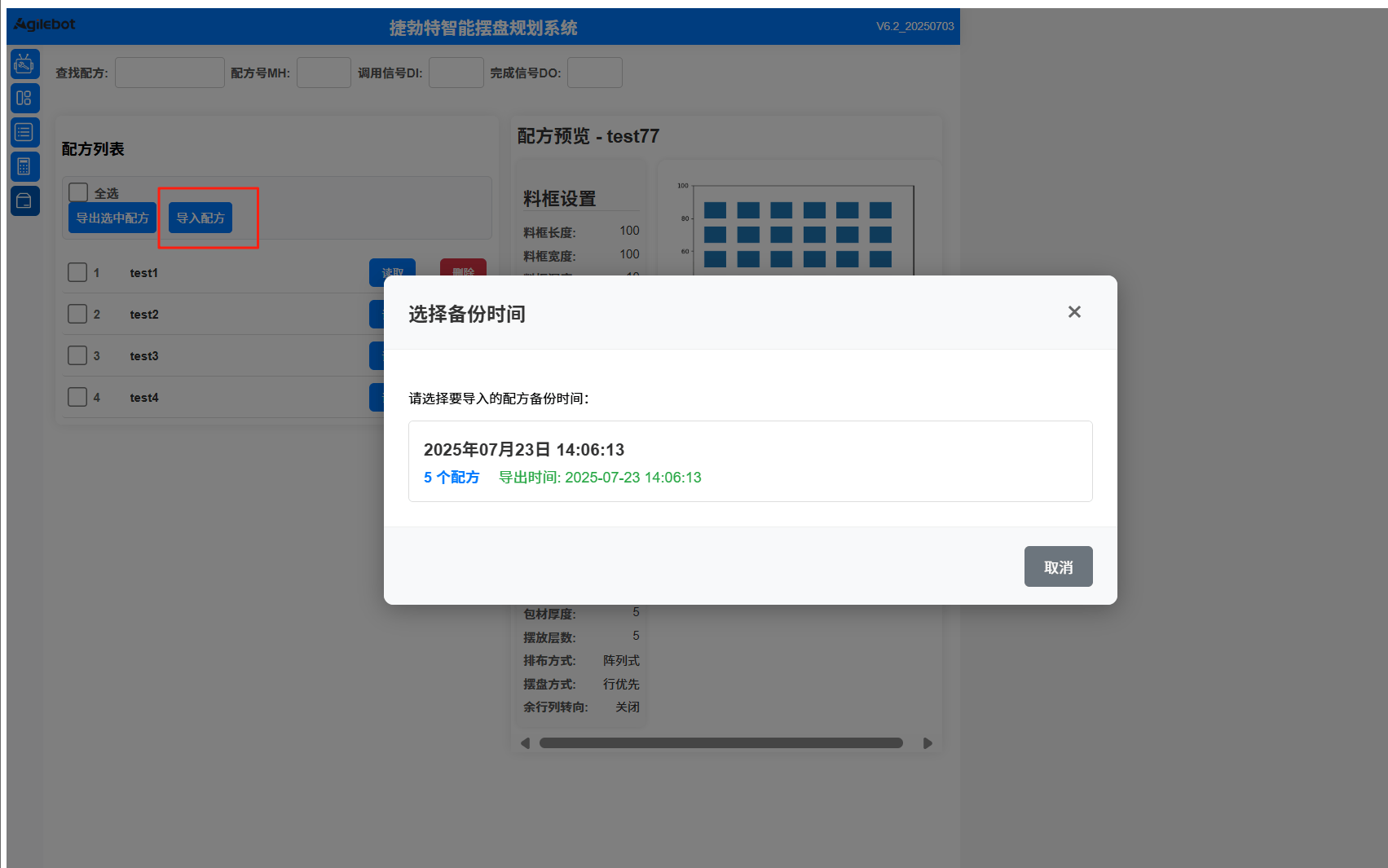The width and height of the screenshot is (1388, 868).
Task: Click the Agilebot logo
Action: coord(45,24)
